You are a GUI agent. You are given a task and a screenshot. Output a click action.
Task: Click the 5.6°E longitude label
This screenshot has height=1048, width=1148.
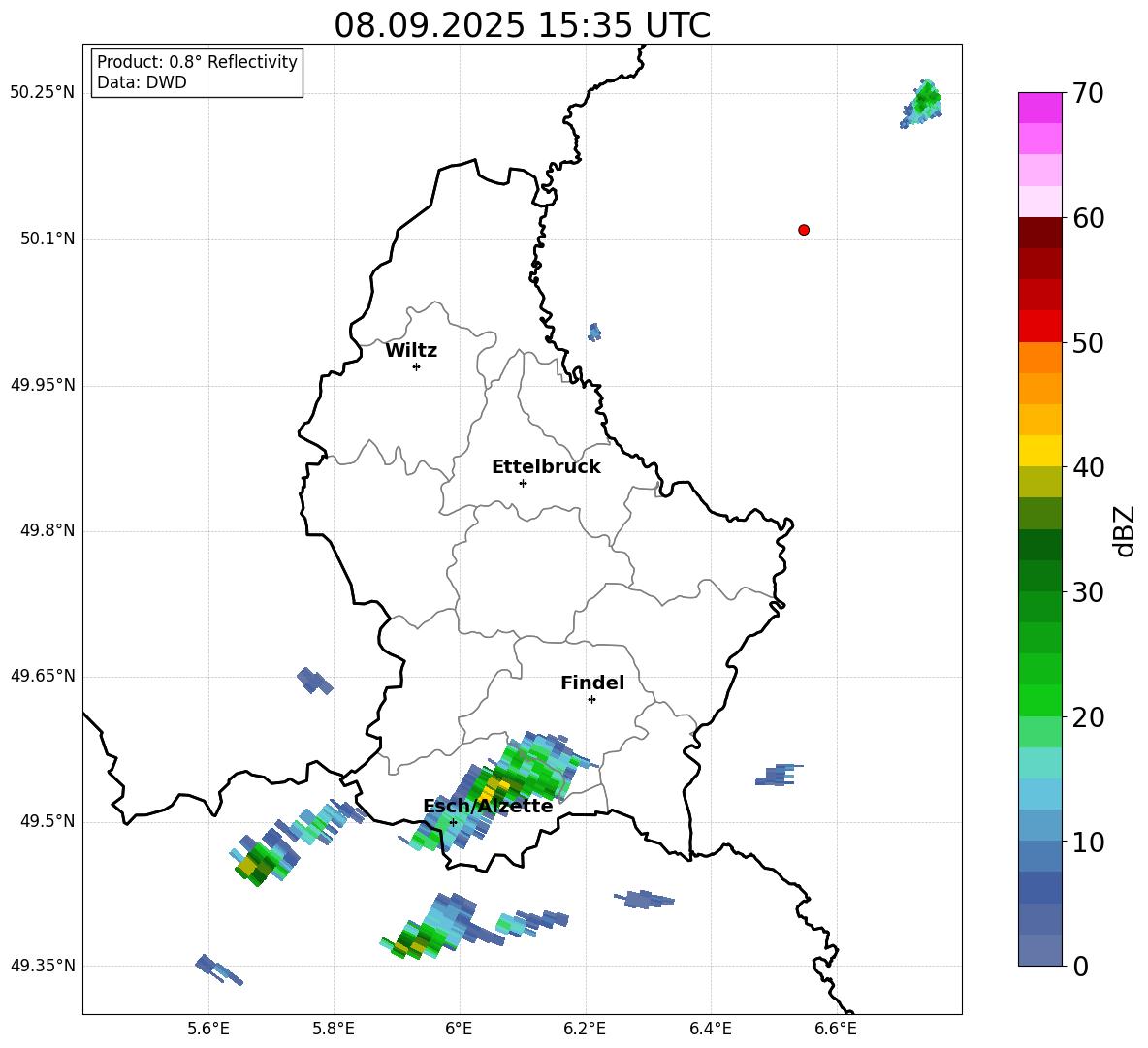tap(208, 1030)
